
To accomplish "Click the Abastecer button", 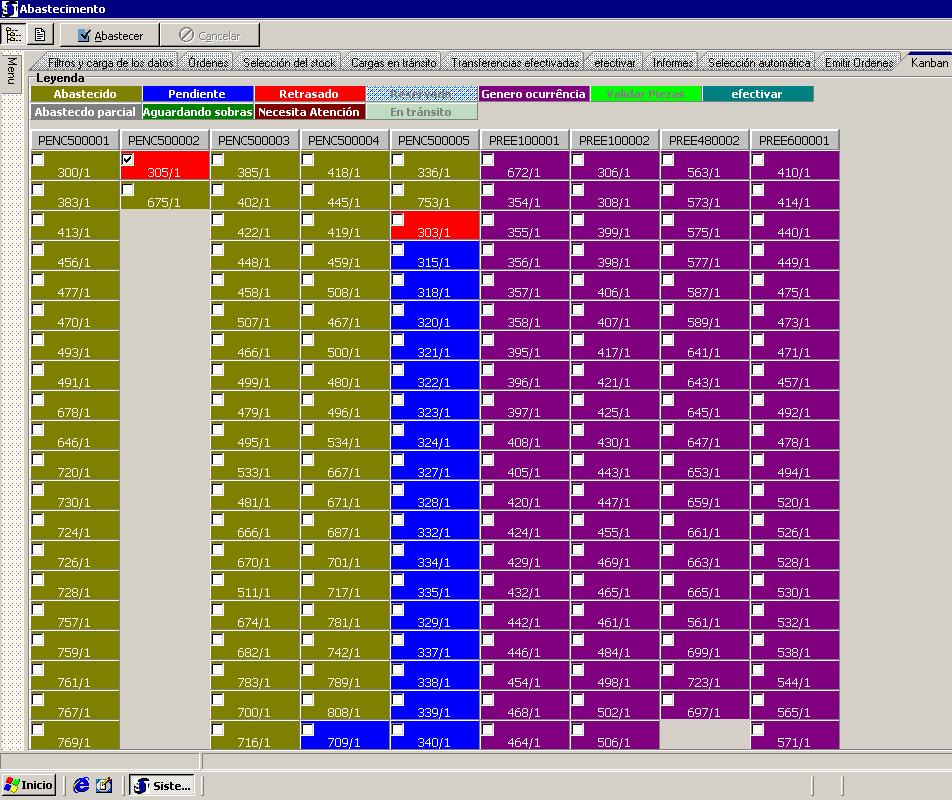I will [x=109, y=36].
